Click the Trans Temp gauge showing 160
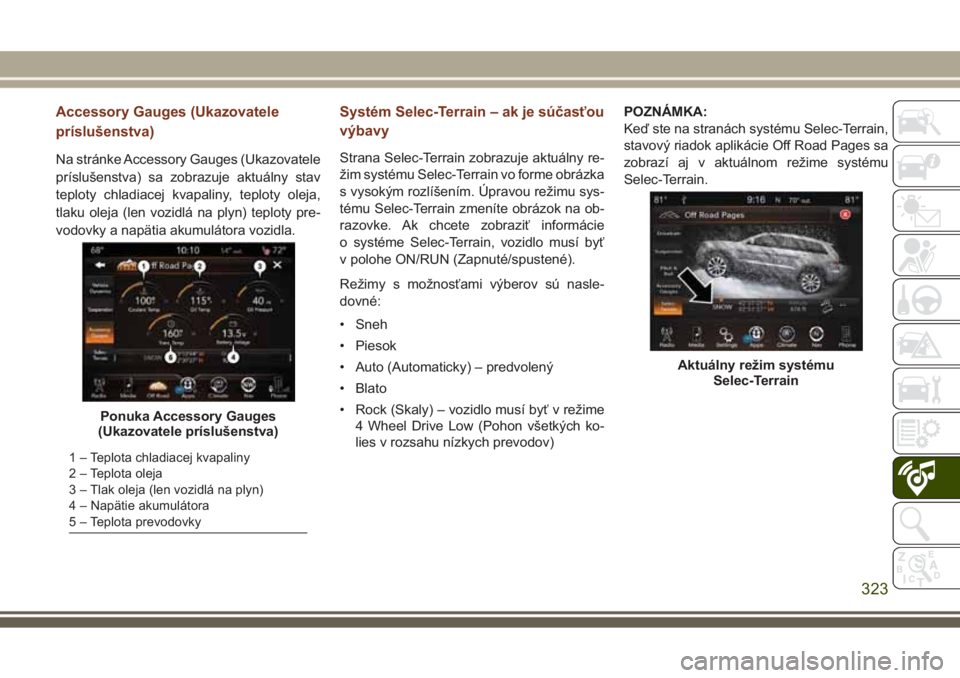The height and width of the screenshot is (678, 960). [172, 331]
